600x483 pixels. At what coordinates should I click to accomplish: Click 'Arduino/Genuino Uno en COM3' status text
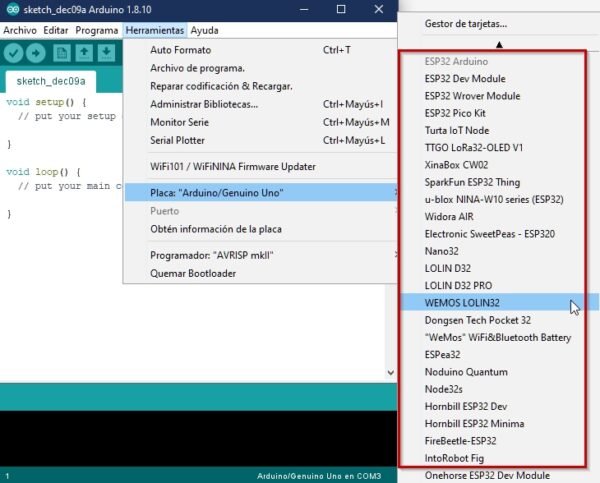pos(319,476)
